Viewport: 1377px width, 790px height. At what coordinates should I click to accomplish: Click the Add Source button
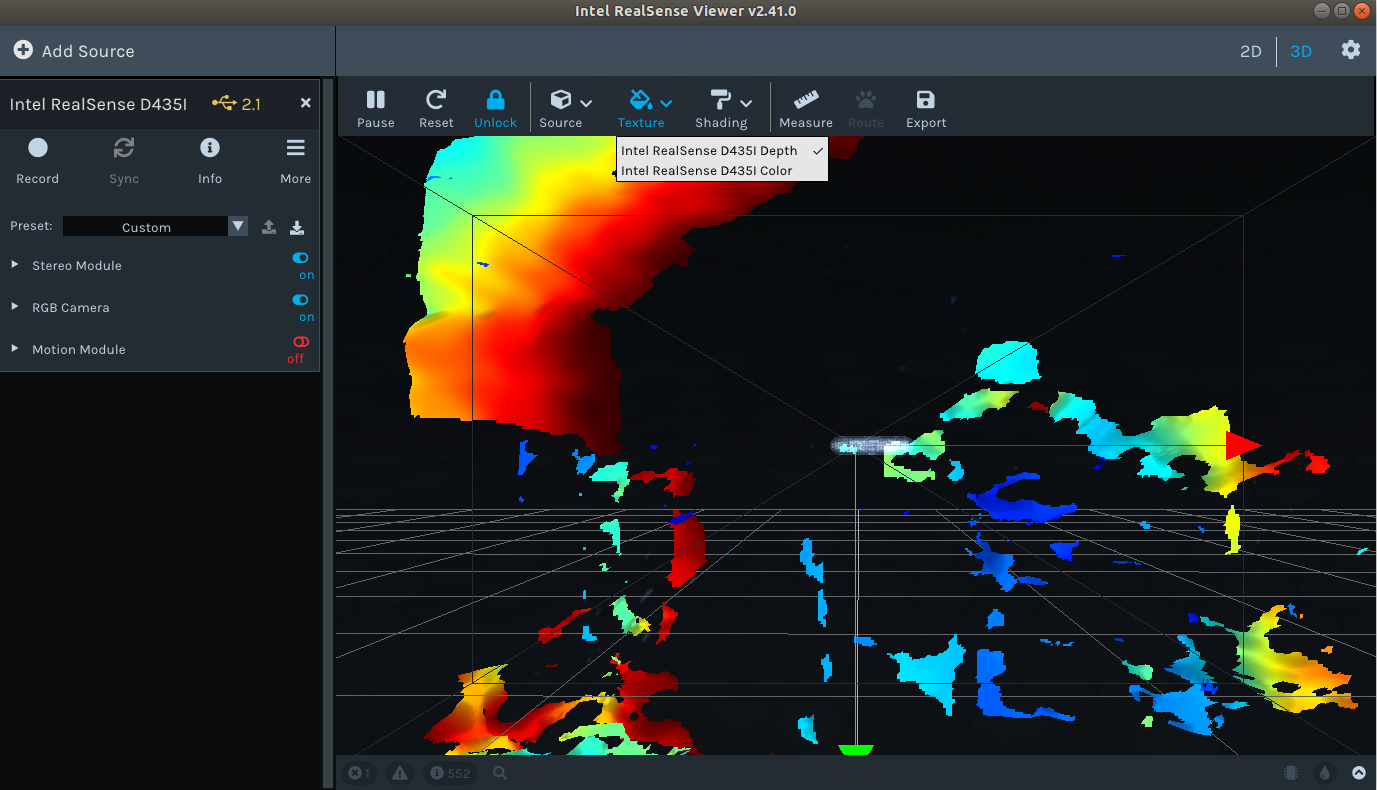click(74, 49)
